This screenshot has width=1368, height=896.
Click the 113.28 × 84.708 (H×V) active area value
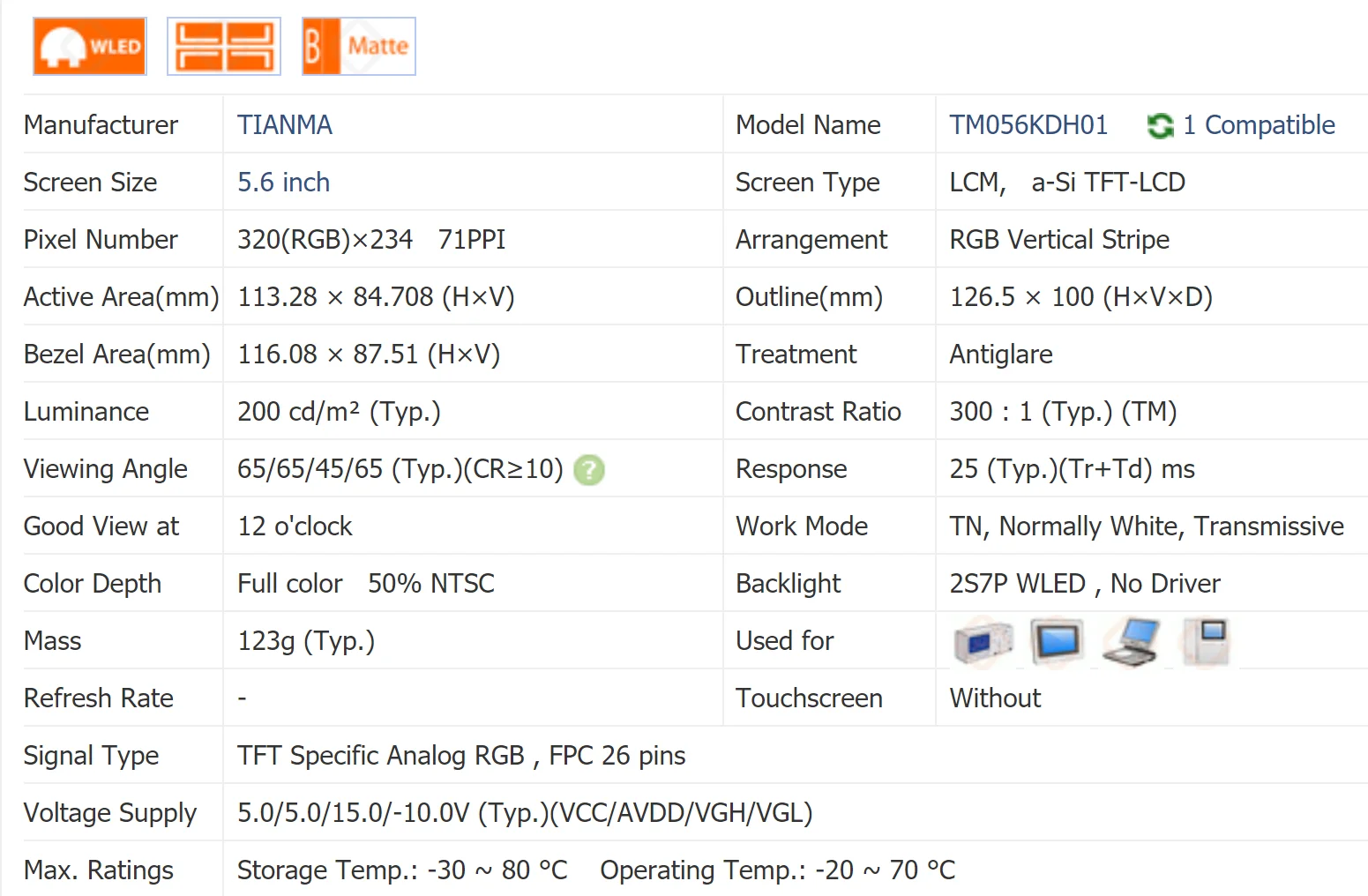pos(376,297)
